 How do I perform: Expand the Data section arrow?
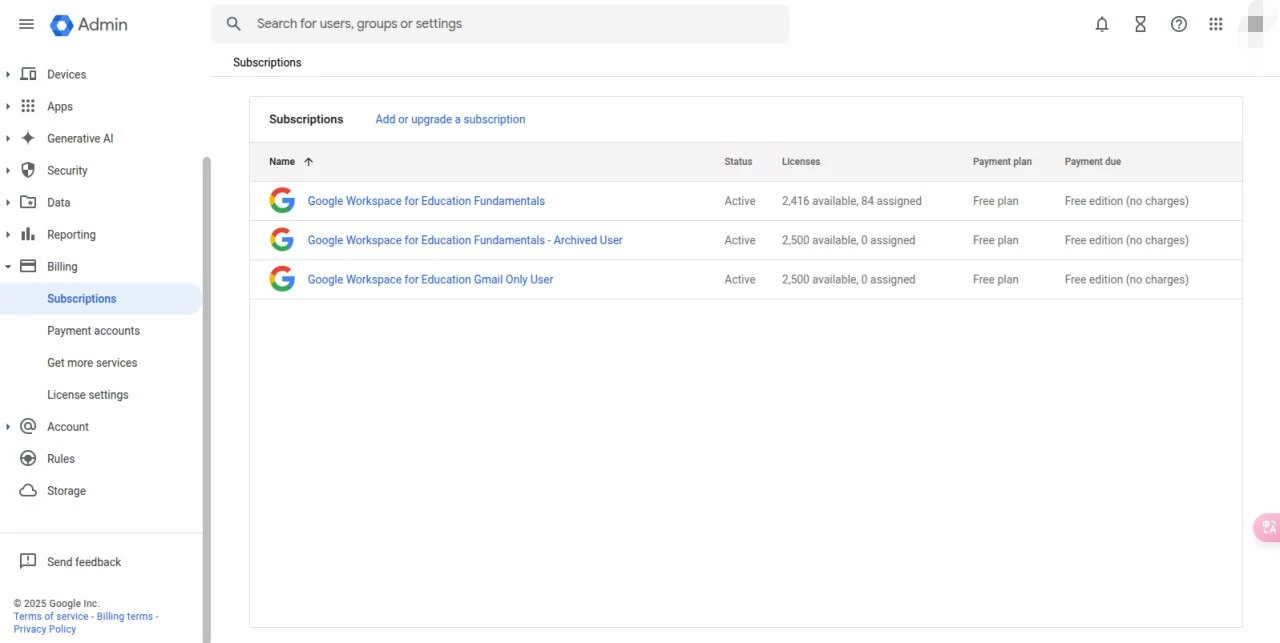tap(8, 202)
